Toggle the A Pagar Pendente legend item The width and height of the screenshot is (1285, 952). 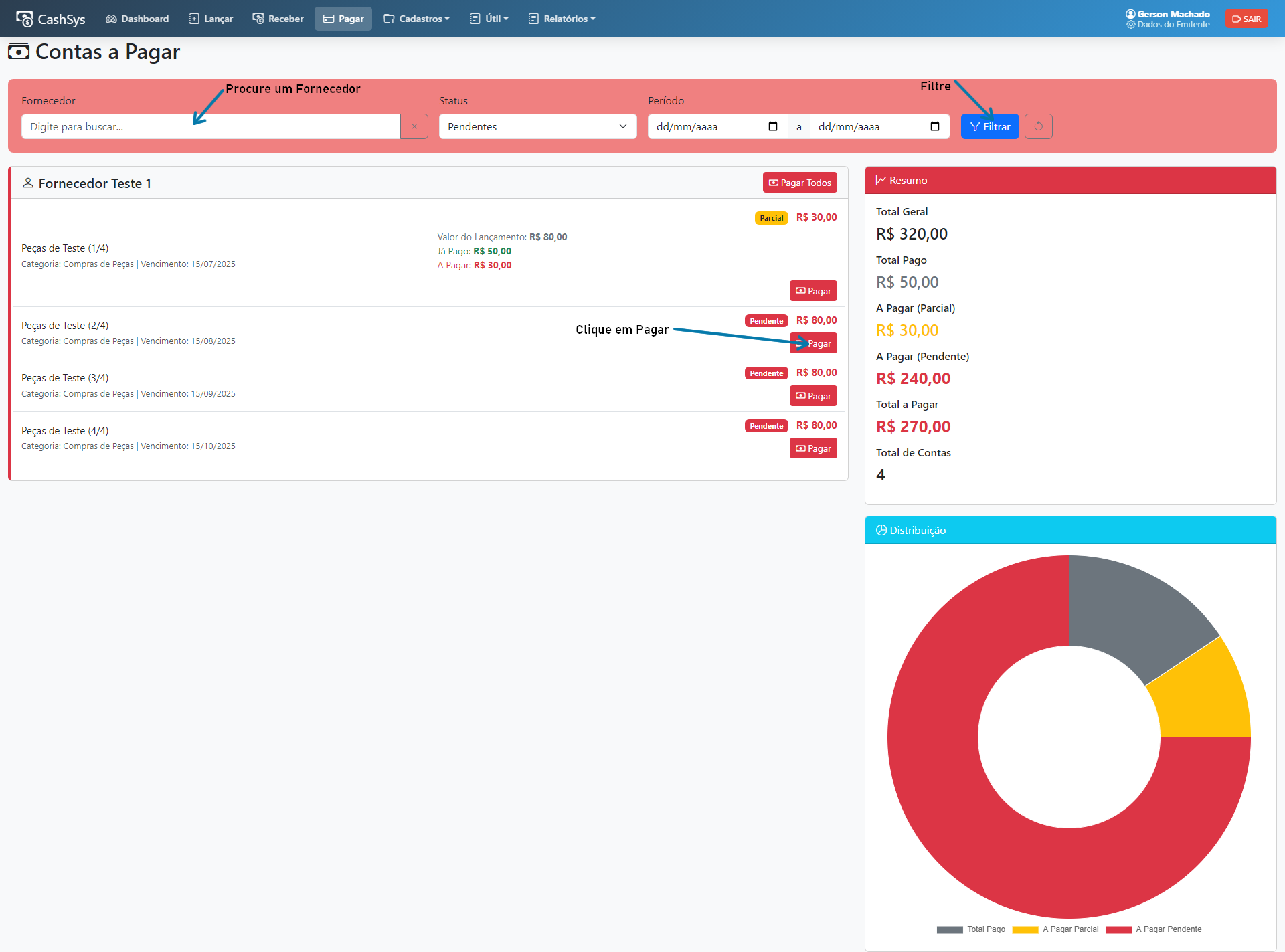1153,929
